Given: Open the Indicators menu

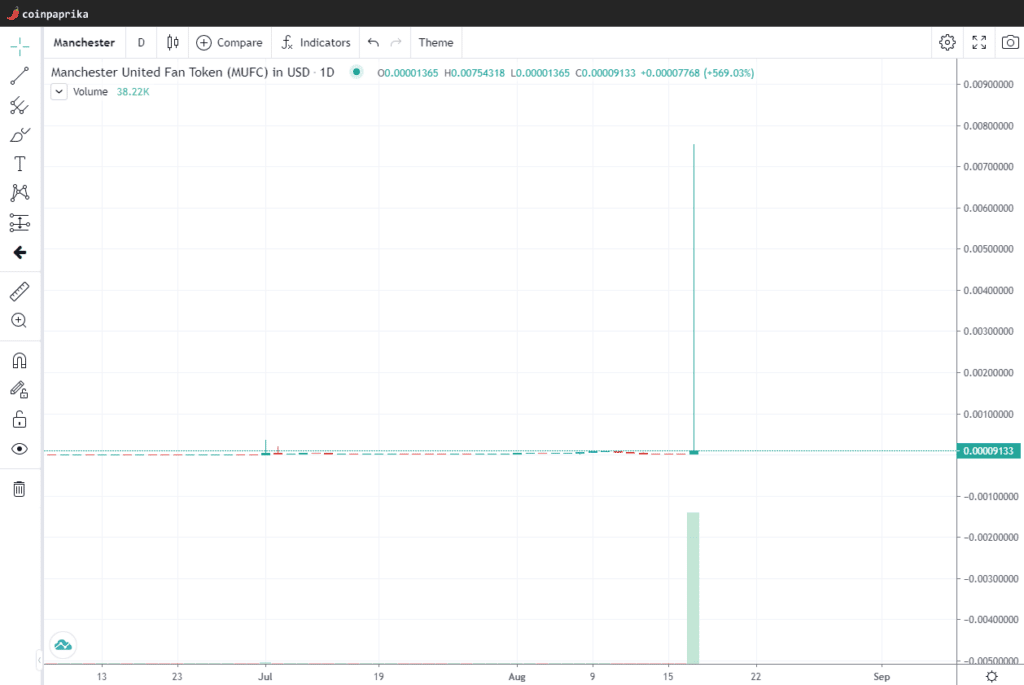Looking at the screenshot, I should [316, 42].
